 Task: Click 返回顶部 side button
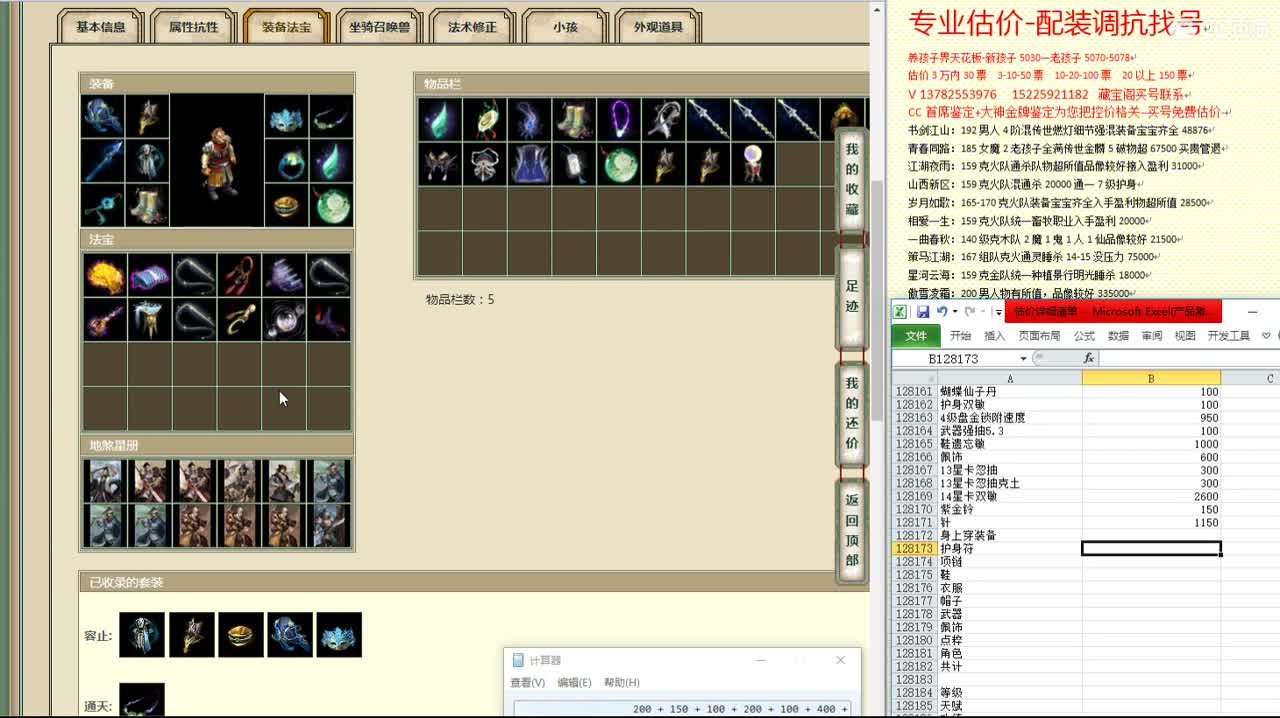click(x=852, y=530)
